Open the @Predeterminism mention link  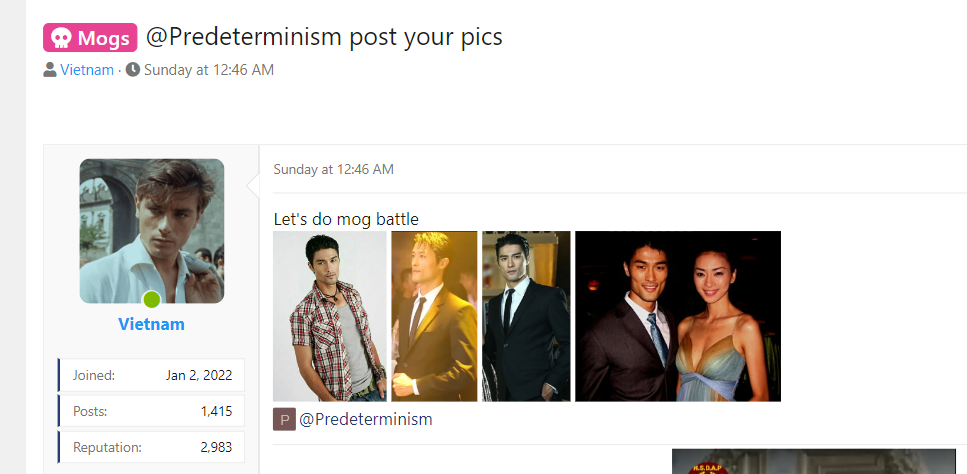tap(366, 420)
